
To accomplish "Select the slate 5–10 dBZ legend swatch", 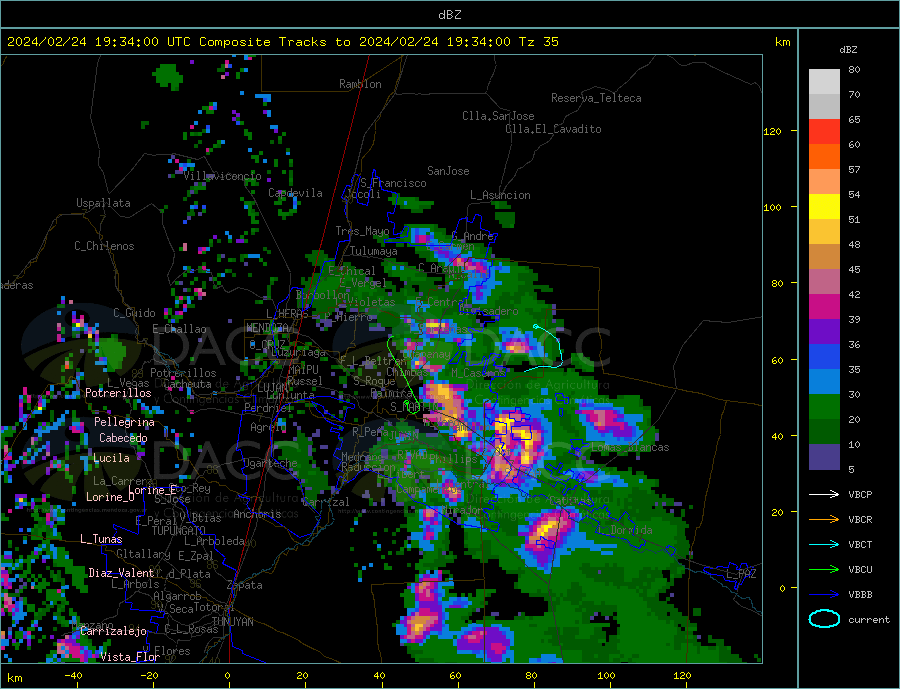I will pos(824,457).
